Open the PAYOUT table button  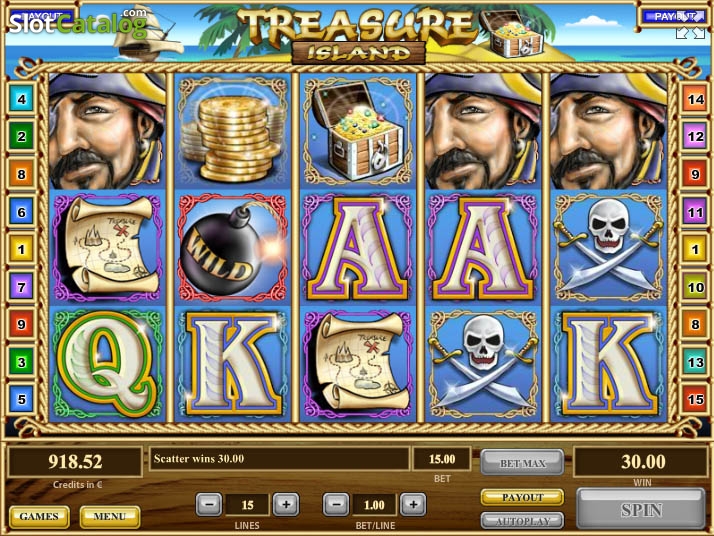click(x=522, y=497)
